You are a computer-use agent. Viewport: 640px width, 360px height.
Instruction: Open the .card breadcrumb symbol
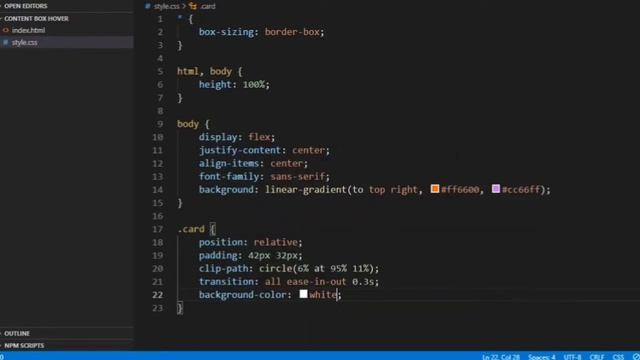(x=207, y=6)
